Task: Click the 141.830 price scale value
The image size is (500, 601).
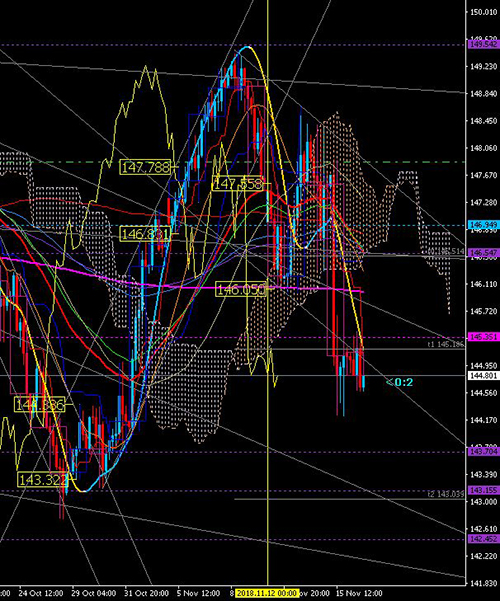Action: (x=484, y=583)
